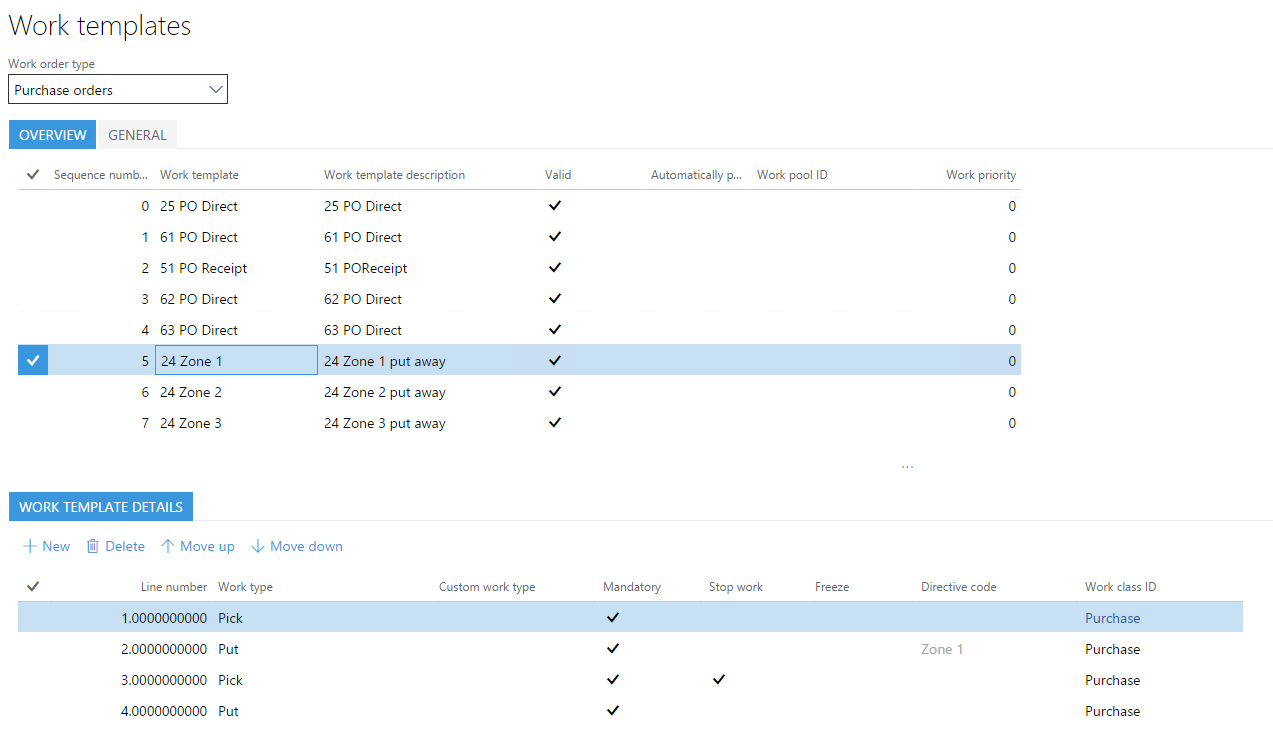Viewport: 1273px width, 744px height.
Task: Click the New plus icon
Action: click(x=30, y=546)
